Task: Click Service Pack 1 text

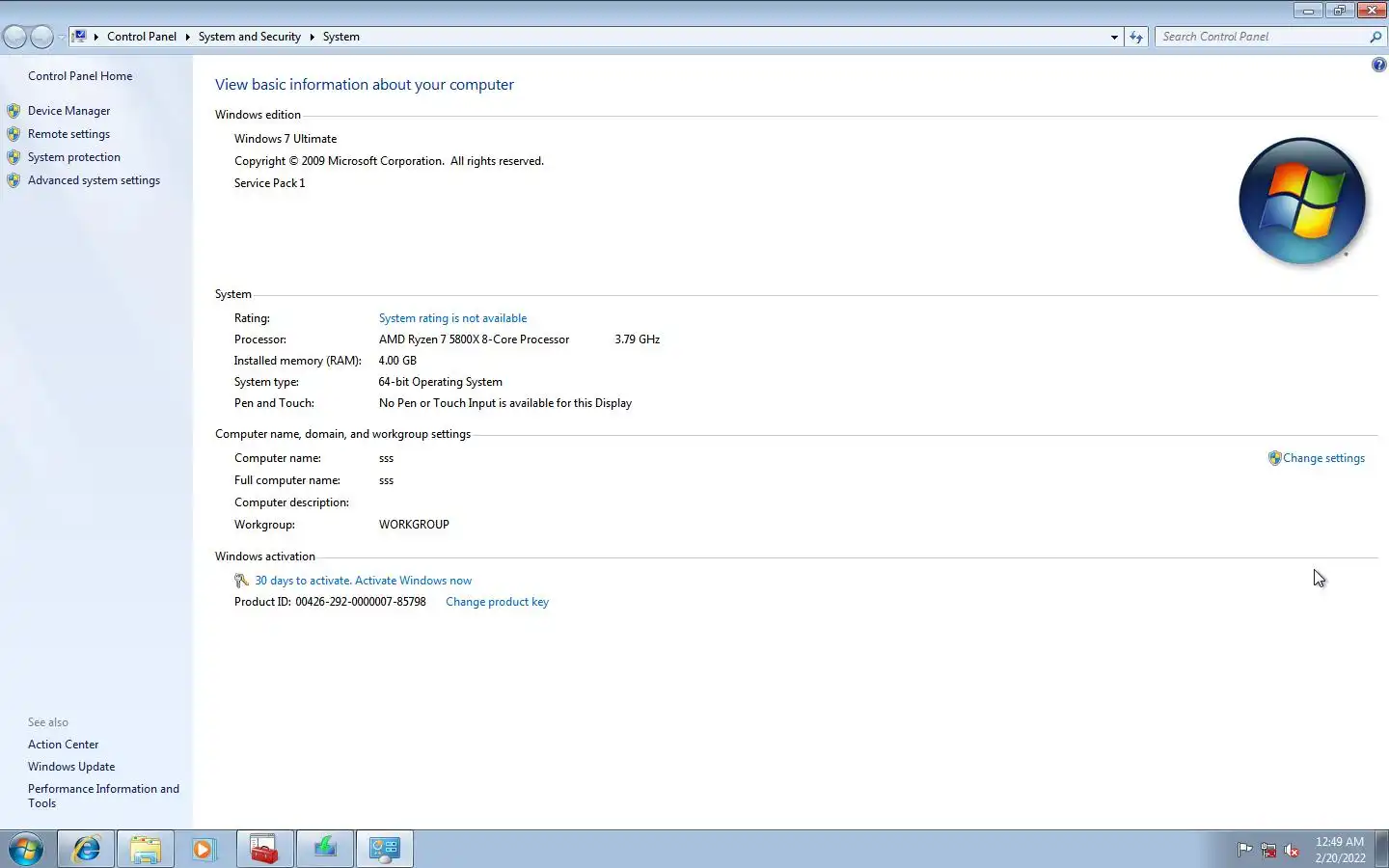Action: 269,183
